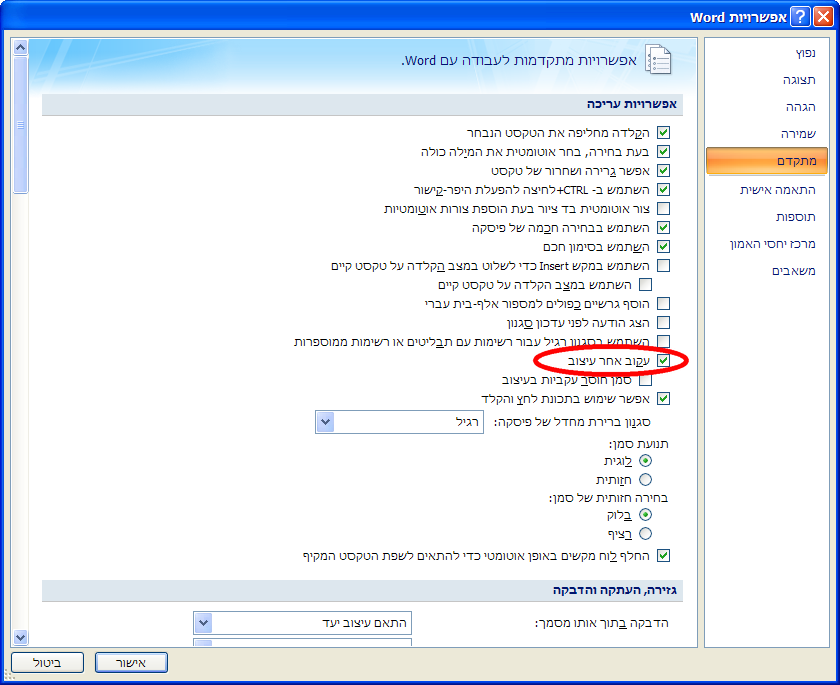Enable 'הוסף גרשיים כפולים' Hebrew numbering checkbox
This screenshot has height=685, width=840.
coord(663,304)
